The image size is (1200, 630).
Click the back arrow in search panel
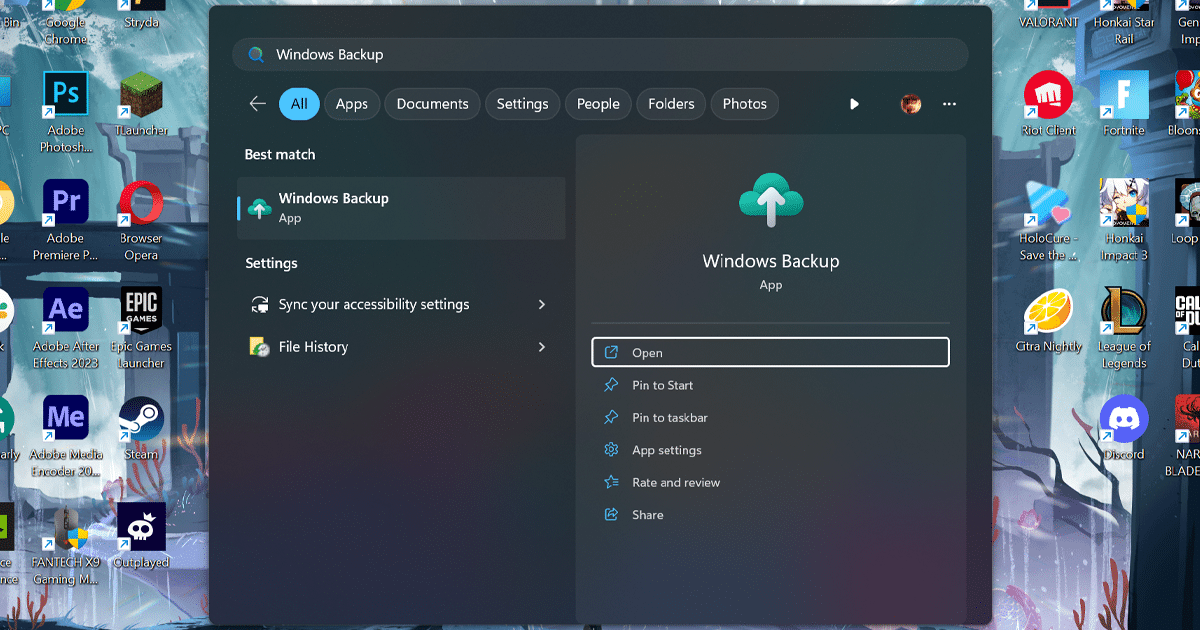(258, 104)
